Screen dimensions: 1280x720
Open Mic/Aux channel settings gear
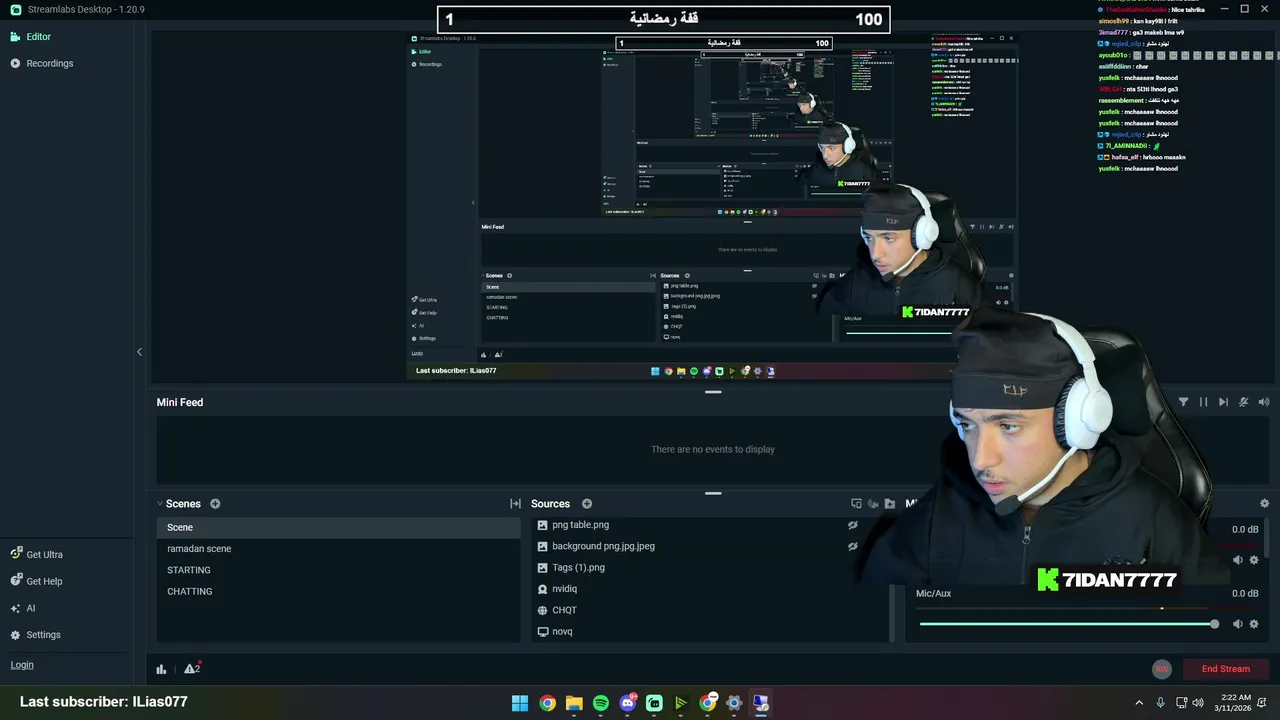tap(1254, 624)
